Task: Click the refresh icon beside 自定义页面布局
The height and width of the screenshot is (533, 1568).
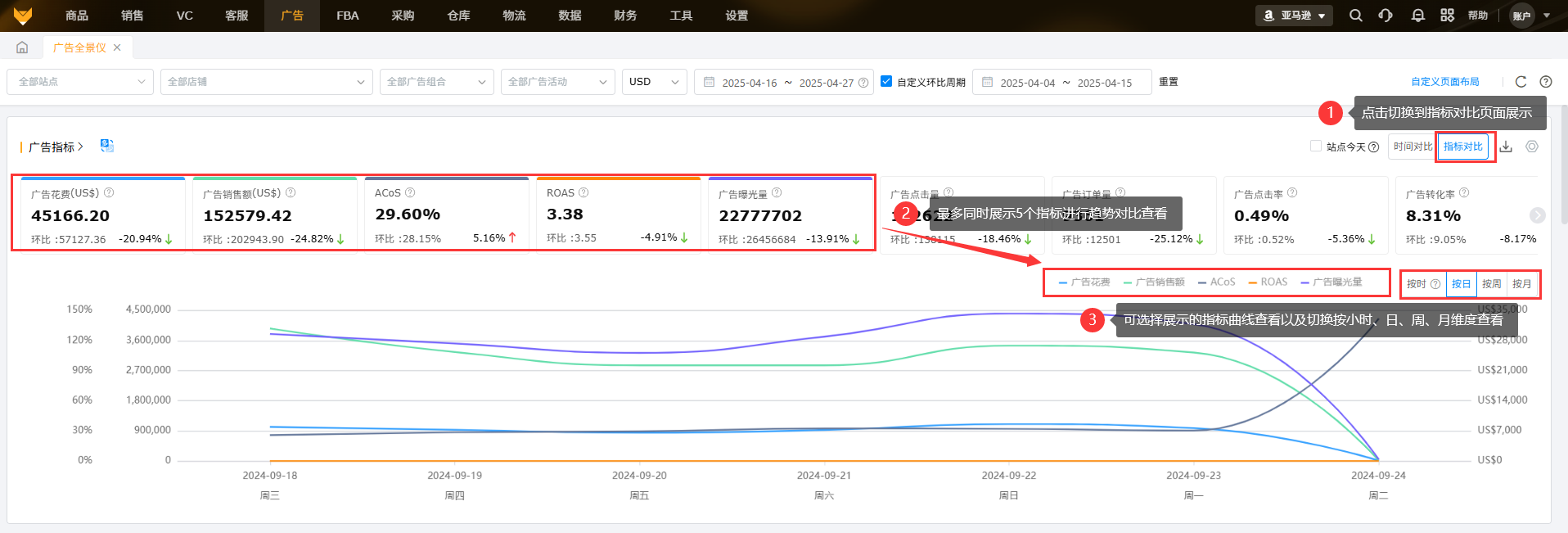Action: [x=1521, y=82]
